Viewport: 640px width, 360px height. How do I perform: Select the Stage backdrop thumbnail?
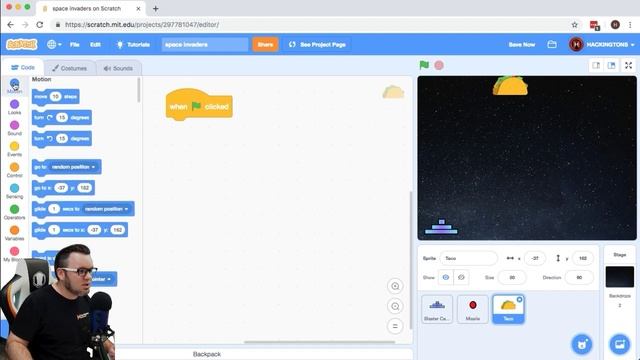click(x=620, y=276)
